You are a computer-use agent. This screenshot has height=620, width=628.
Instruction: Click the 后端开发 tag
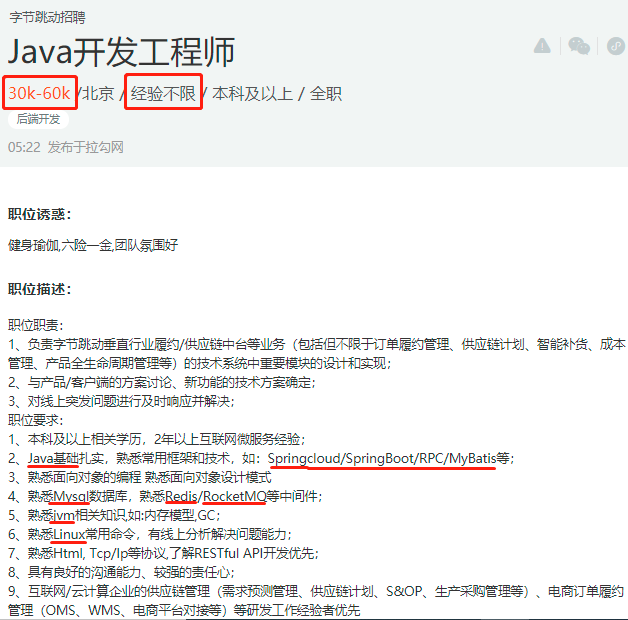pos(38,119)
